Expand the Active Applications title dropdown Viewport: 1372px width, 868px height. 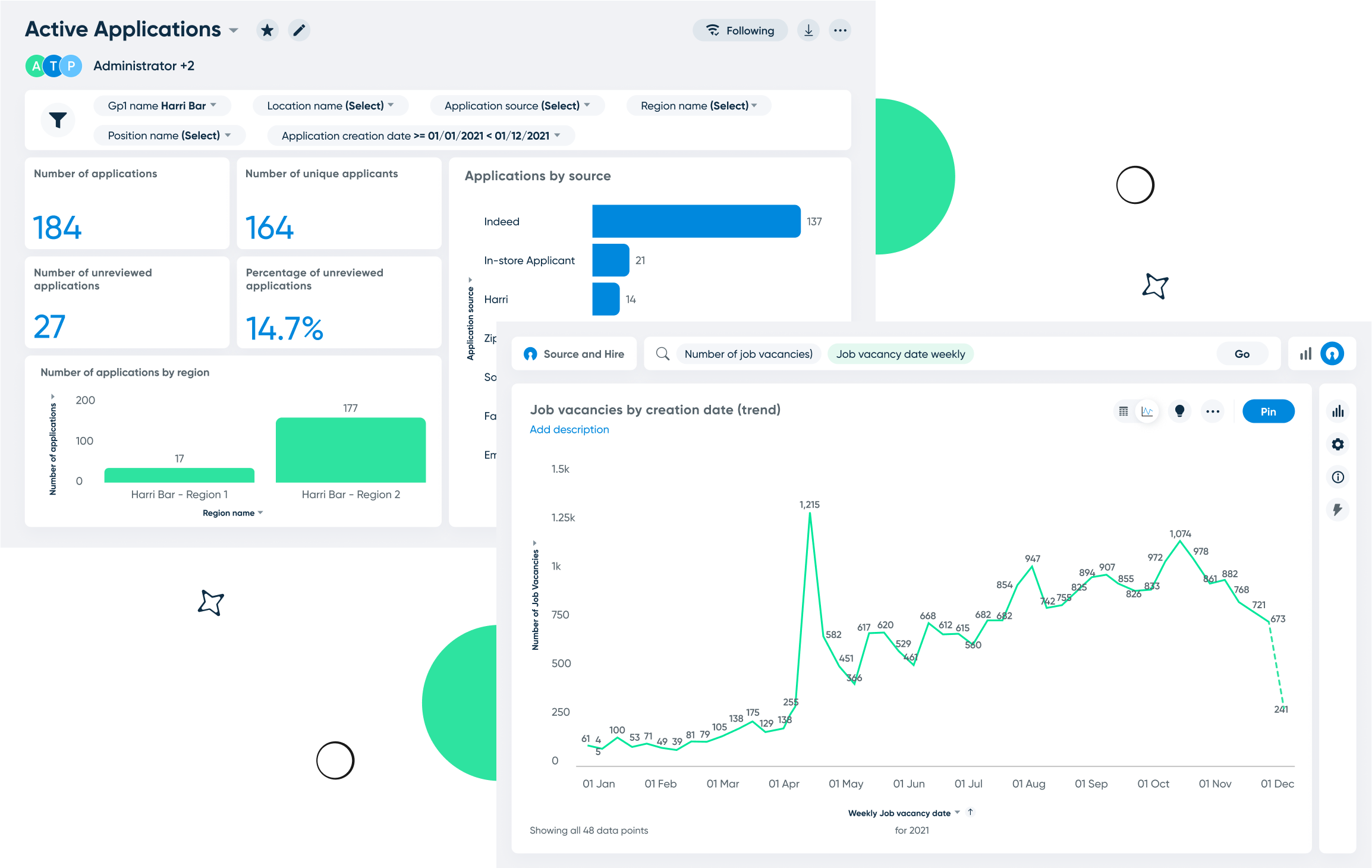click(x=233, y=30)
